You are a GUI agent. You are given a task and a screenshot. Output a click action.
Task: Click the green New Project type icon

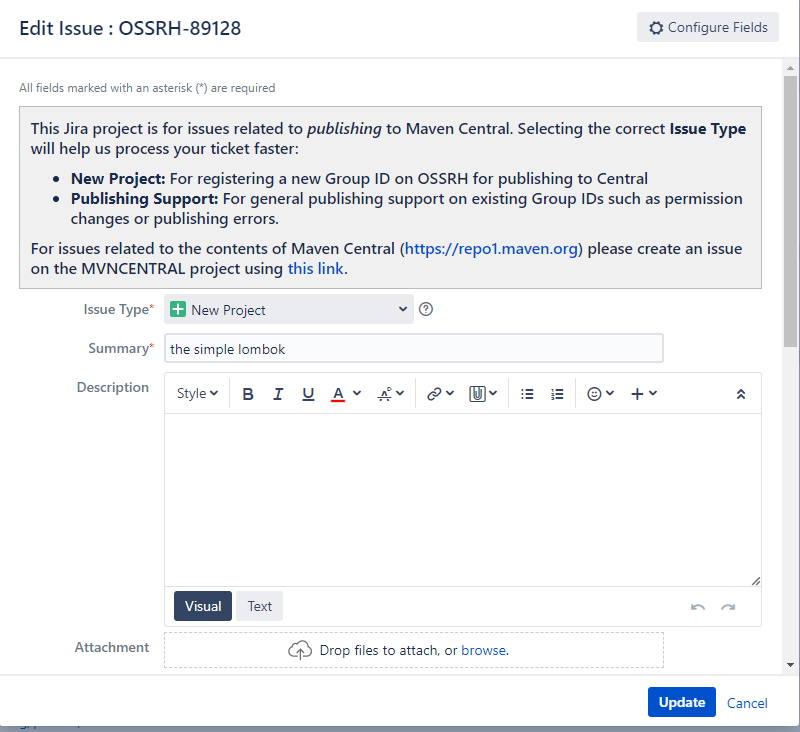[x=178, y=309]
